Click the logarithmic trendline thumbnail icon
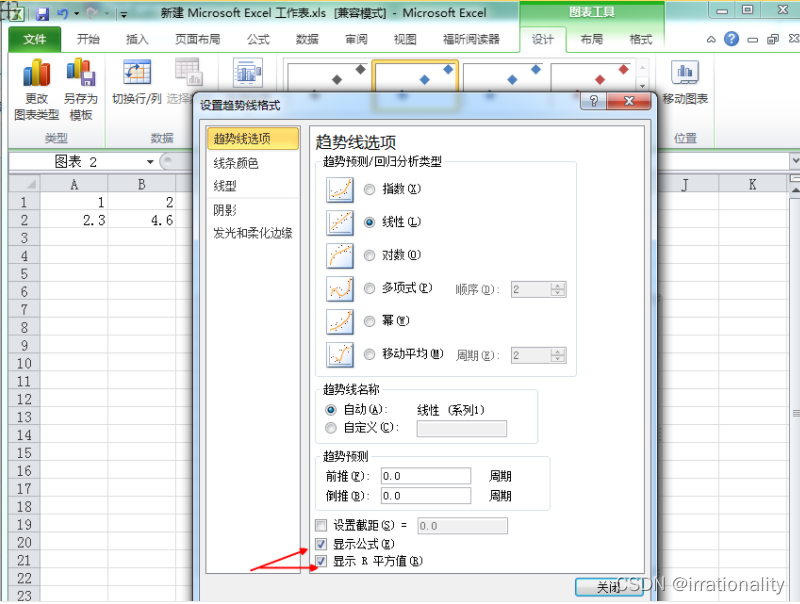 340,255
